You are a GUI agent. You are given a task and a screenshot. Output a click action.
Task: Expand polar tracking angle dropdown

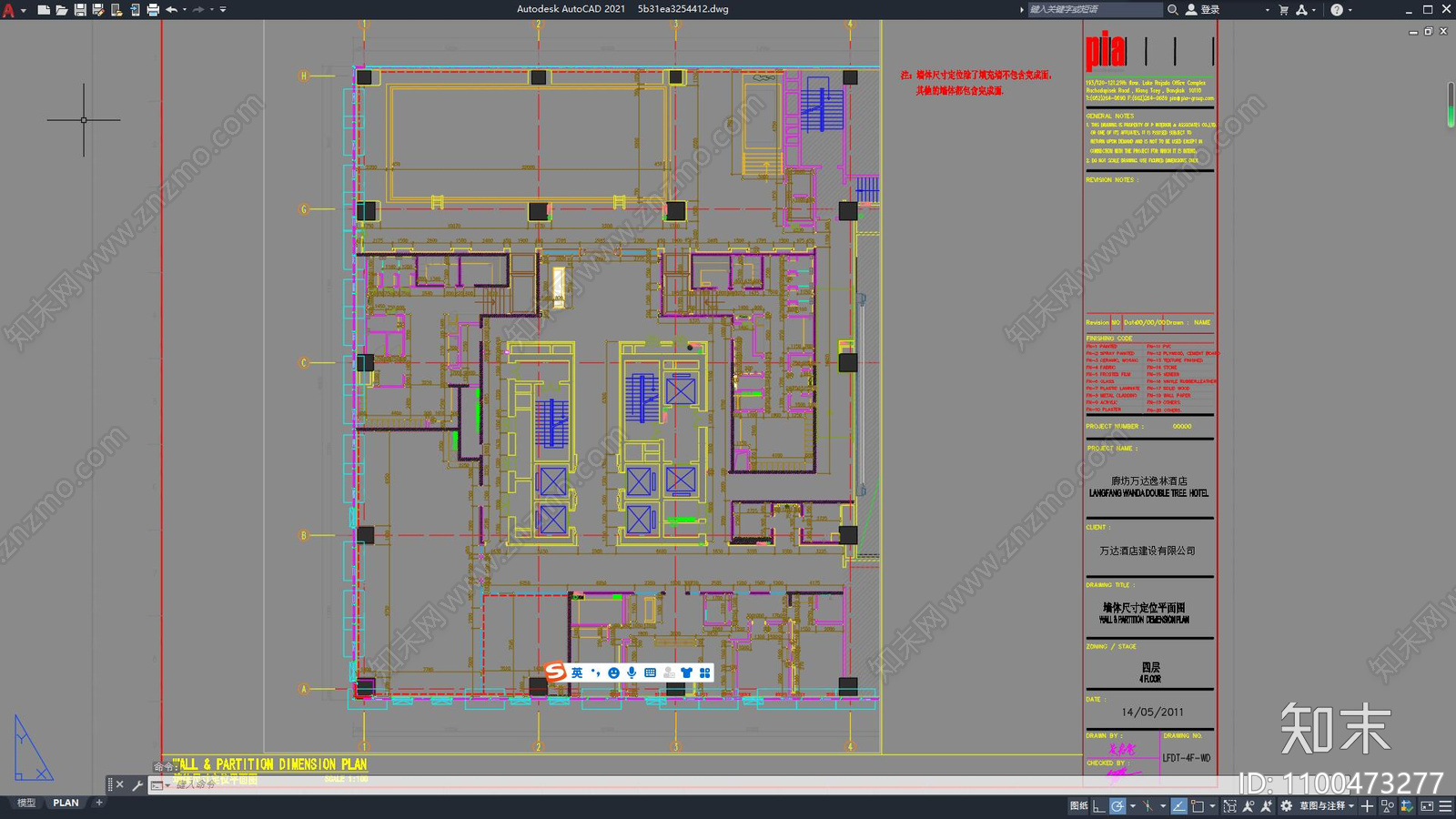point(1132,805)
